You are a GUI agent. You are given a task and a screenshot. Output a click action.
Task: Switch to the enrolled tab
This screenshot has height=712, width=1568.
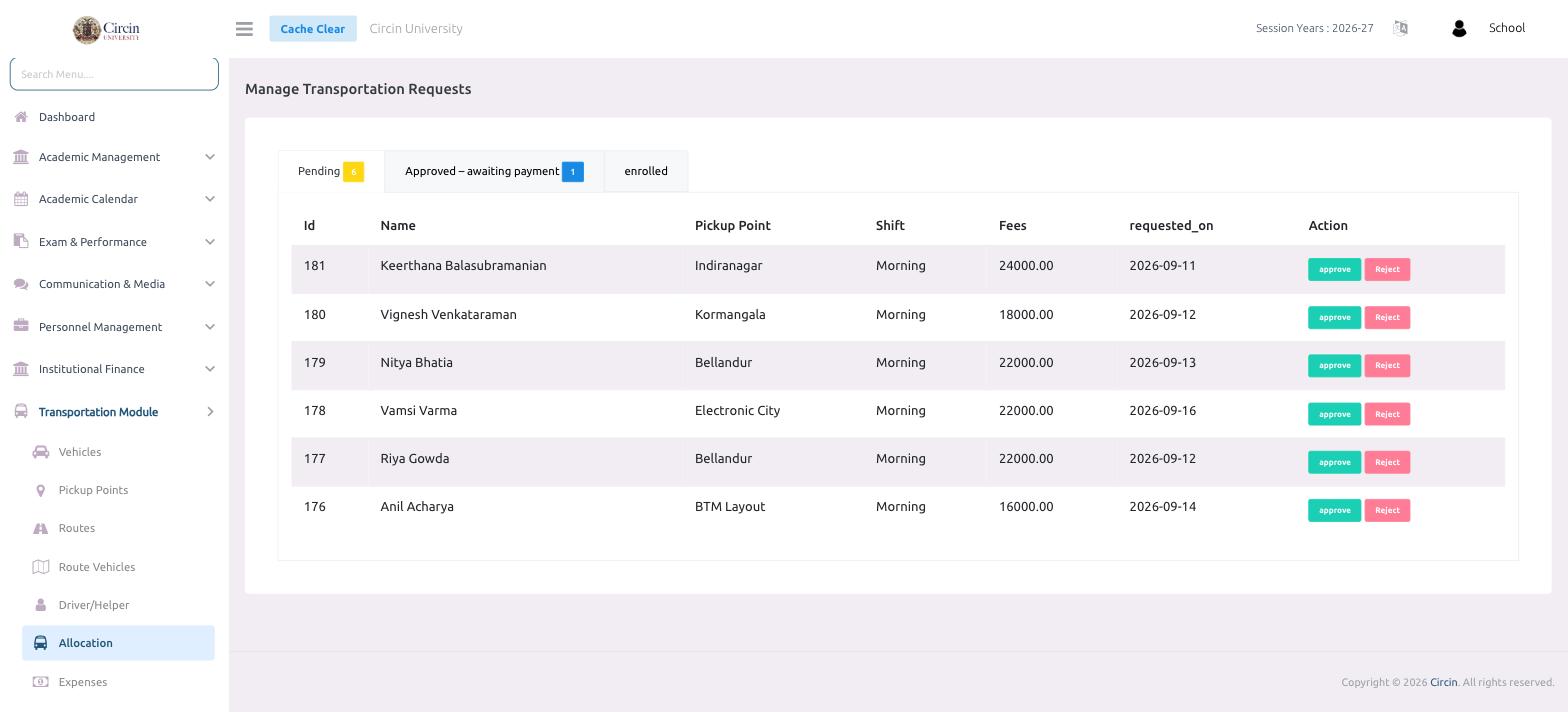coord(646,171)
